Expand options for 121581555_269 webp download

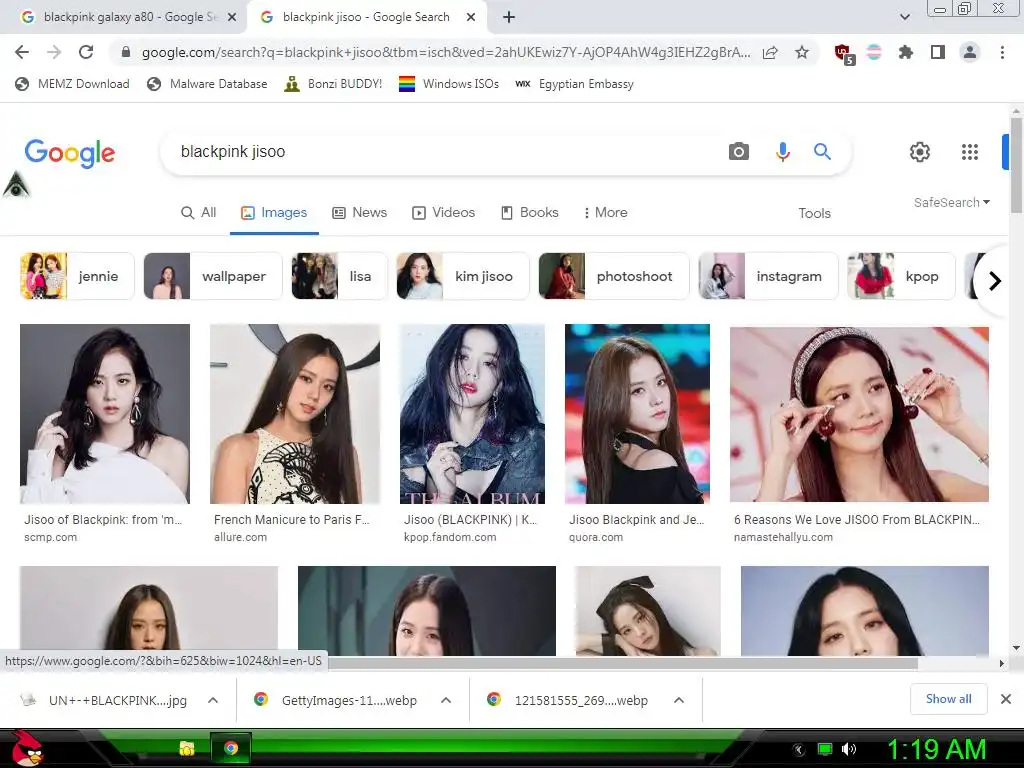pyautogui.click(x=679, y=700)
